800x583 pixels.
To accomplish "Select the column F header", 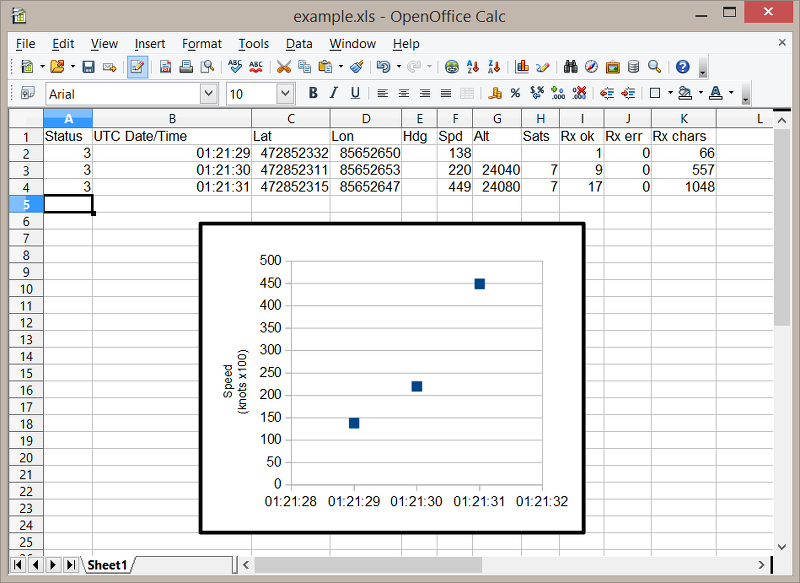I will tap(454, 119).
